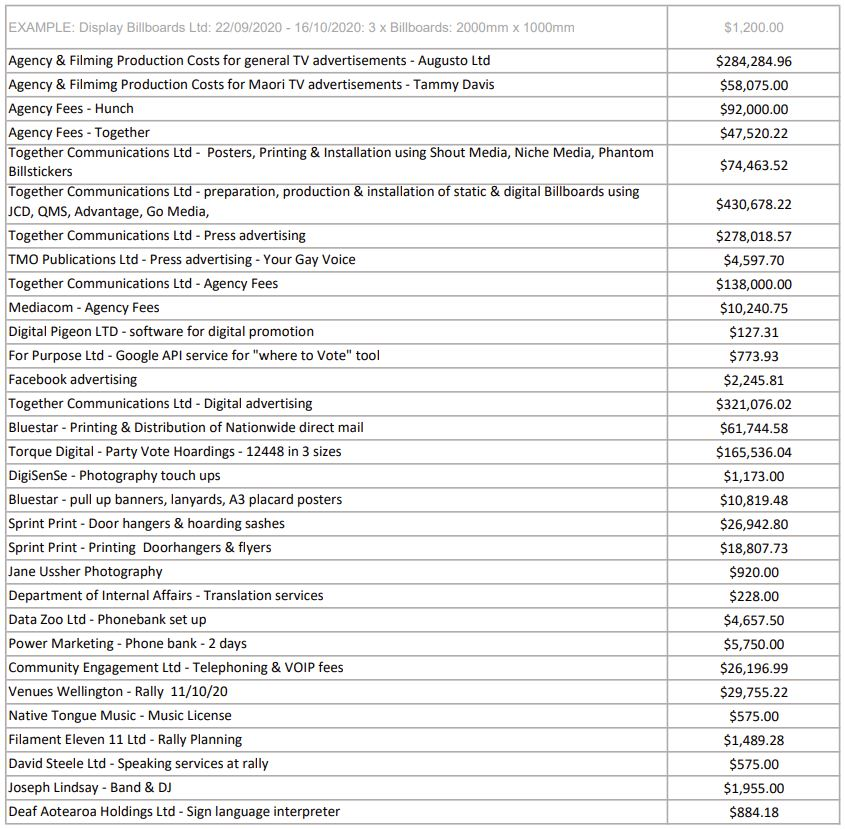Select the Augusto Ltd TV advertisements row text
Viewport: 845px width, 829px height.
249,60
